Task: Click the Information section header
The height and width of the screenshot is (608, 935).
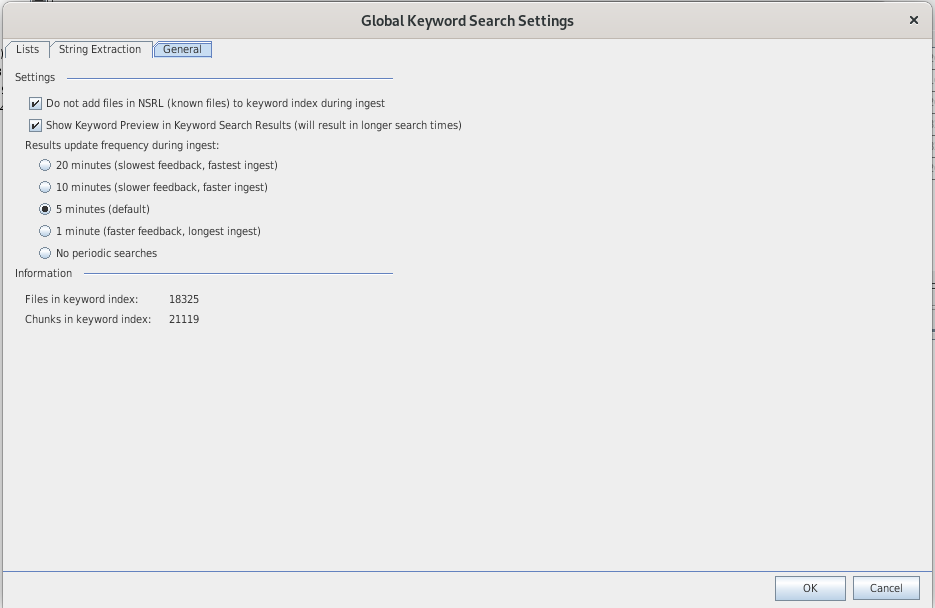Action: tap(44, 273)
